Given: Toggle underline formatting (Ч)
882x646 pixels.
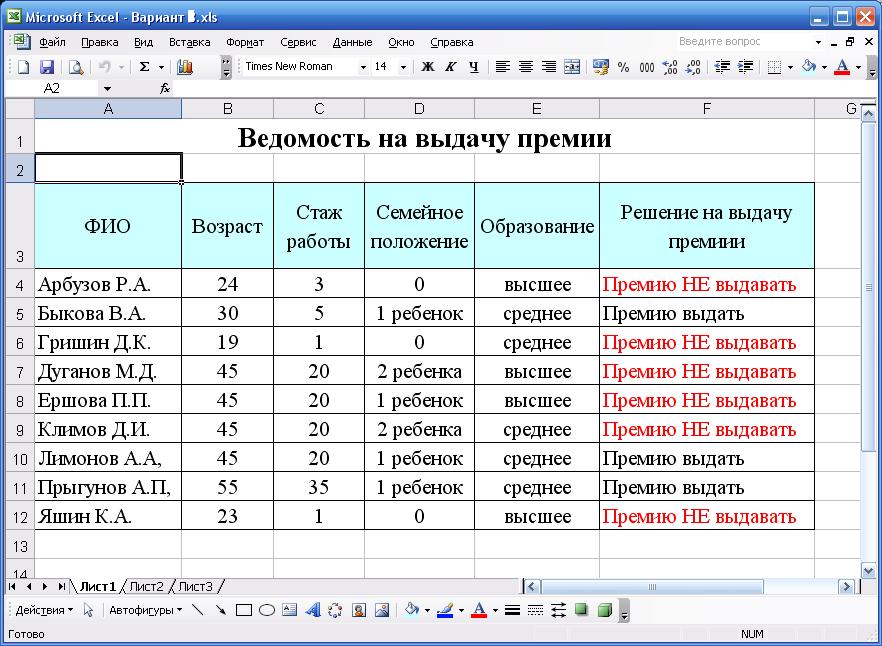Looking at the screenshot, I should tap(473, 70).
